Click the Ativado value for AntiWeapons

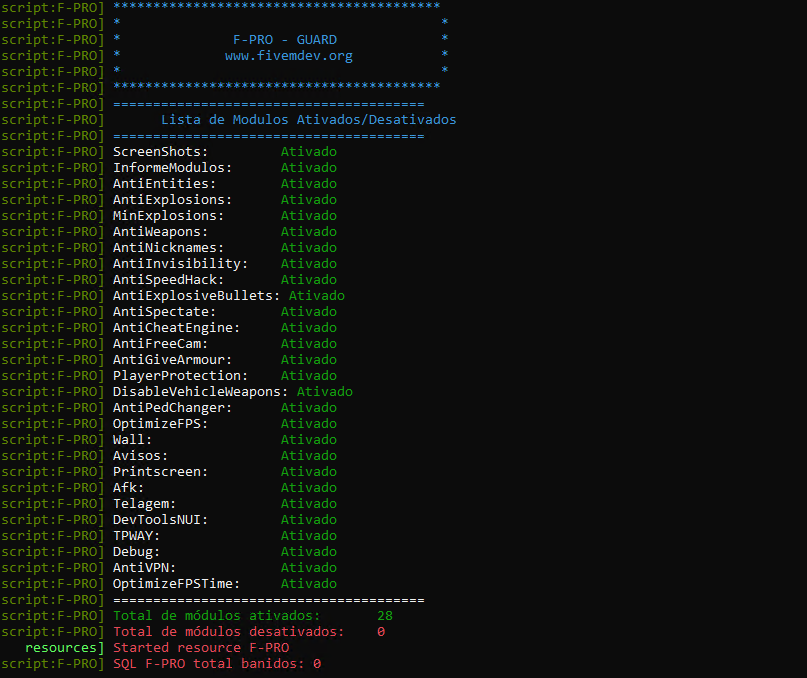pos(308,232)
